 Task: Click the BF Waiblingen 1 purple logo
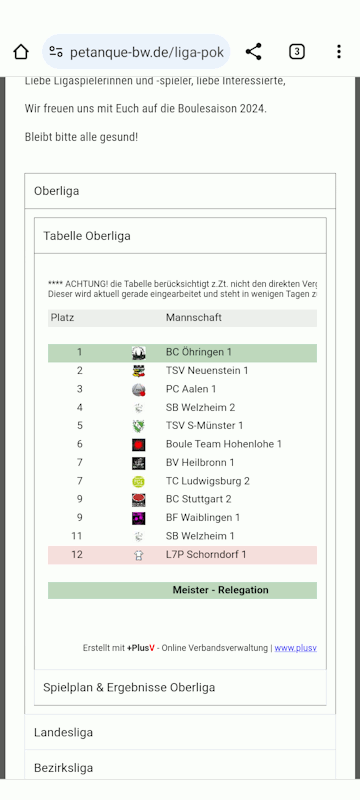tap(138, 518)
